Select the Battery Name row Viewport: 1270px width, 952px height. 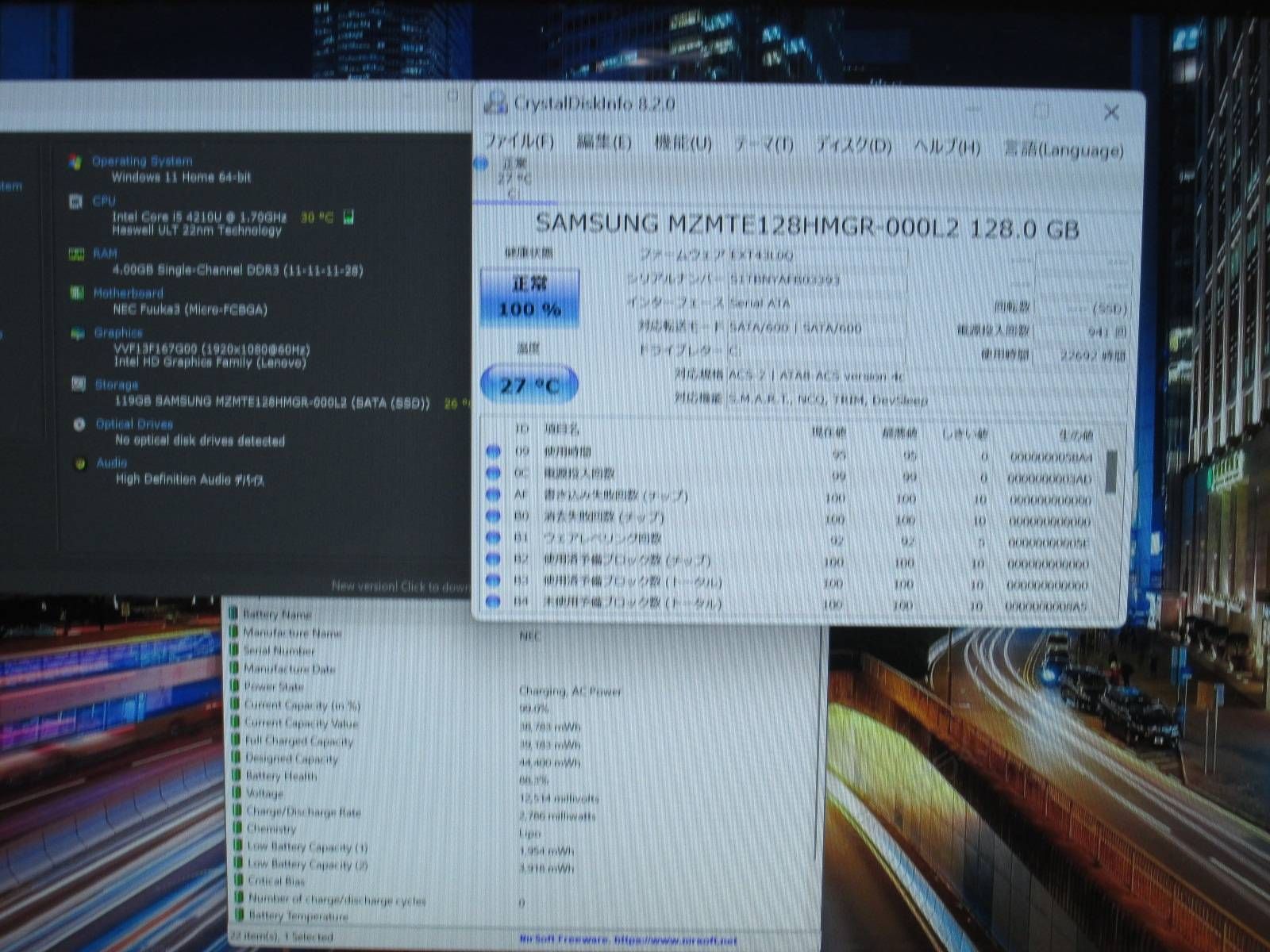pos(524,615)
